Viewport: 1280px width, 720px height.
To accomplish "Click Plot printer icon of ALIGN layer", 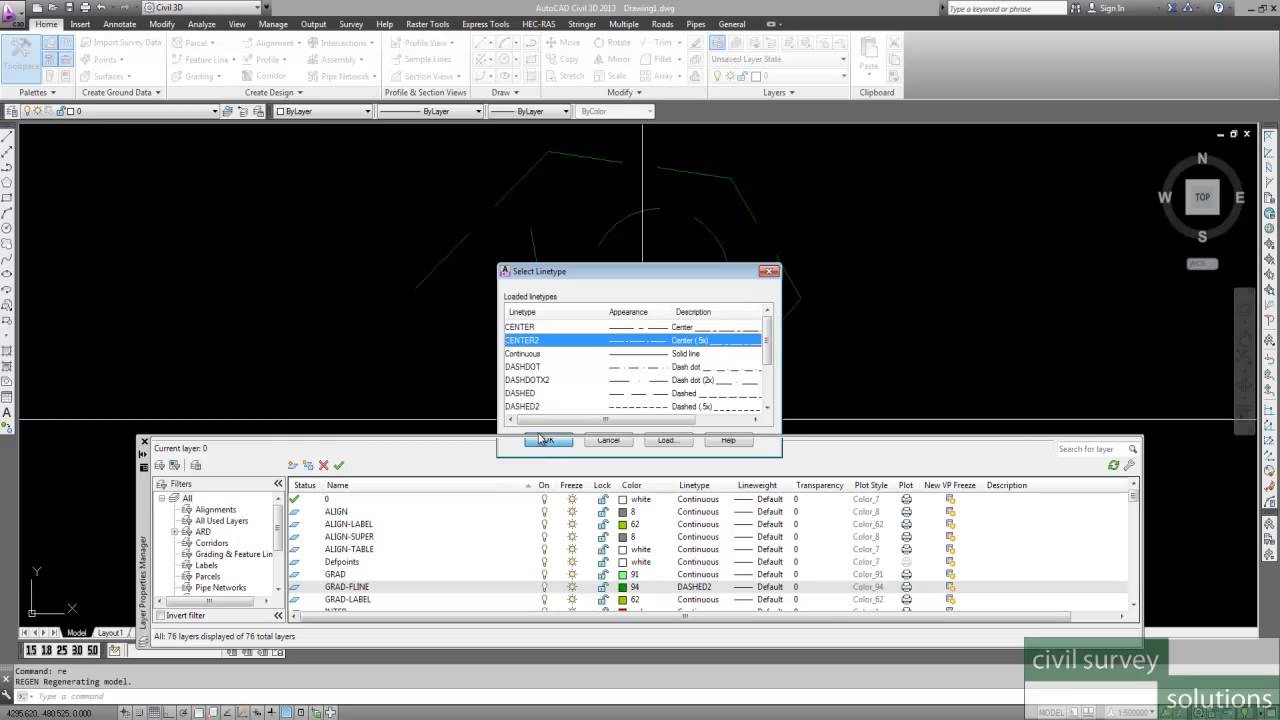I will tap(906, 511).
